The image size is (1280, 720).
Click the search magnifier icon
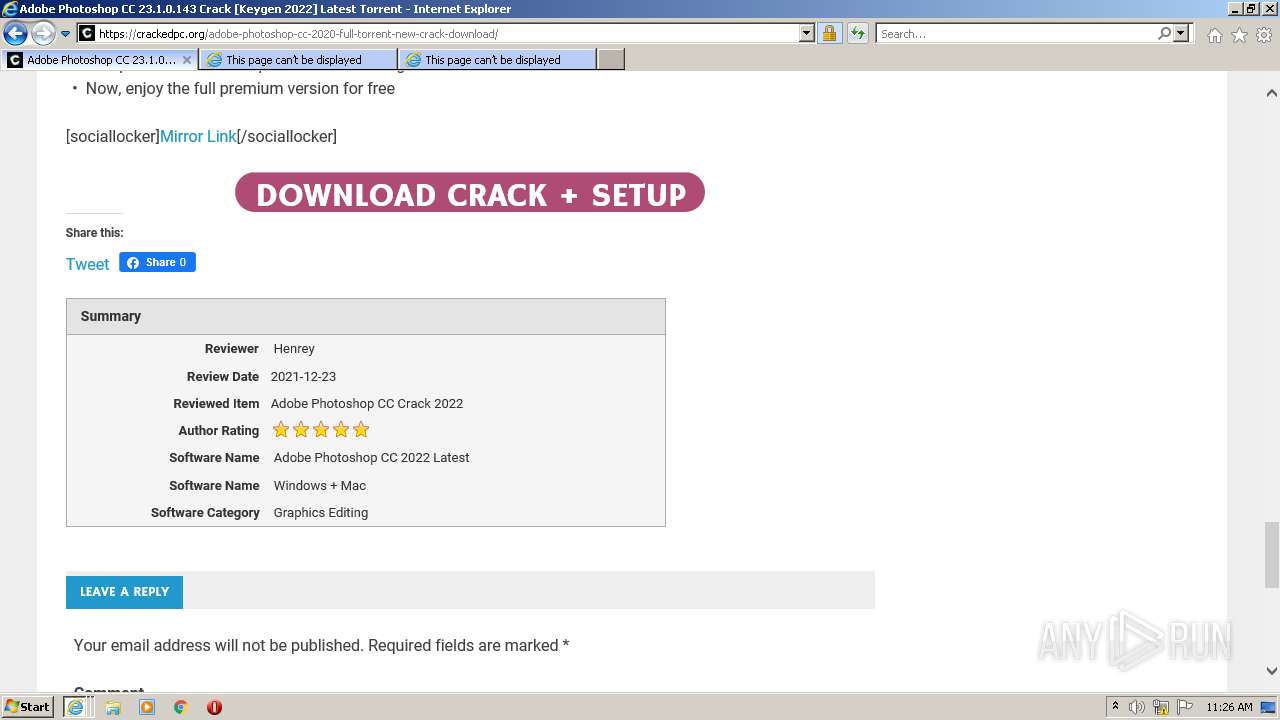click(1164, 34)
